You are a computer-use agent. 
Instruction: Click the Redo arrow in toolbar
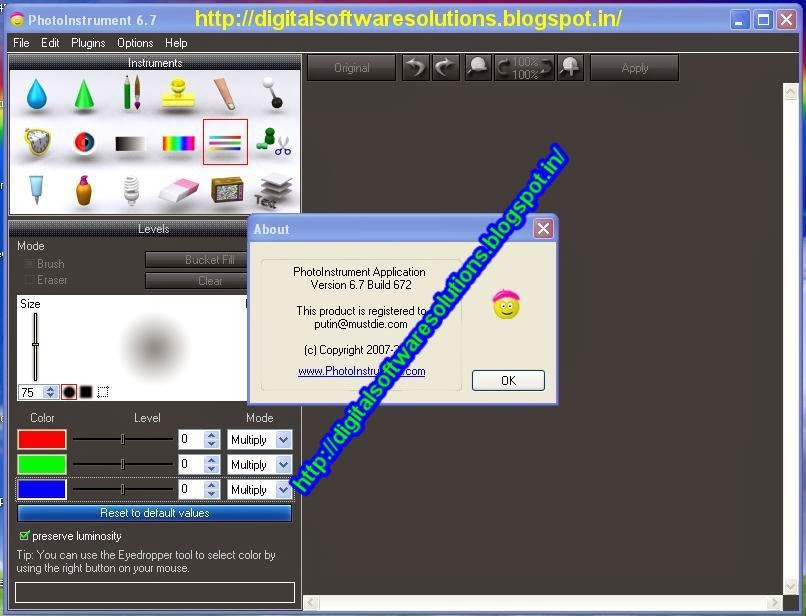click(446, 68)
